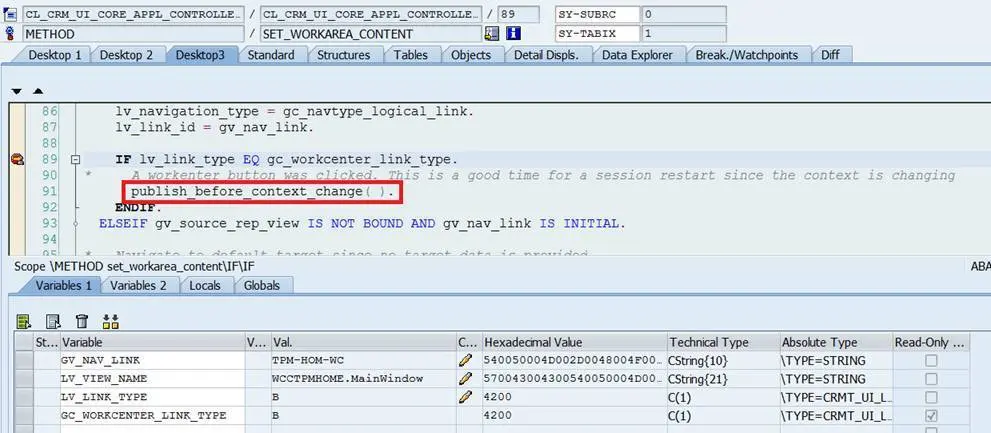
Task: Click the line number field showing 89
Action: [518, 14]
